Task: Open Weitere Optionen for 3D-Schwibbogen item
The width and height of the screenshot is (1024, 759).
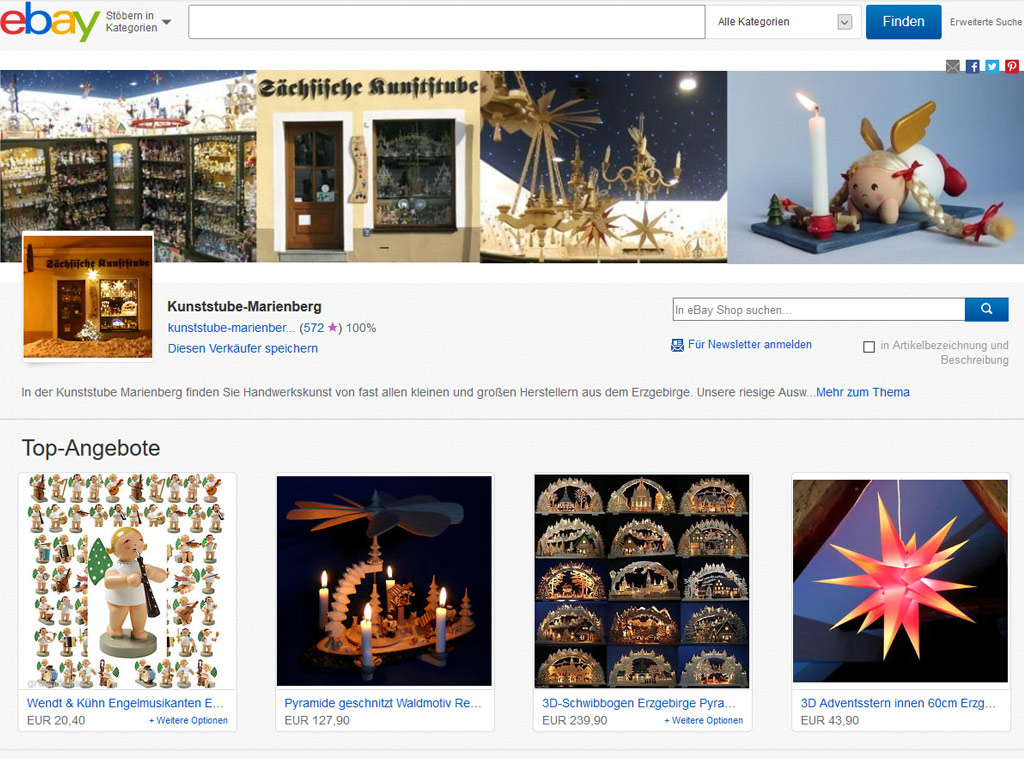Action: tap(703, 720)
